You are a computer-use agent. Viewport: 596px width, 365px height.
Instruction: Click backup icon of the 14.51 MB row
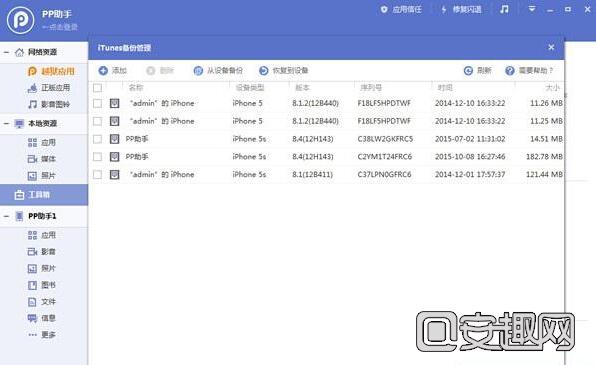tap(114, 139)
